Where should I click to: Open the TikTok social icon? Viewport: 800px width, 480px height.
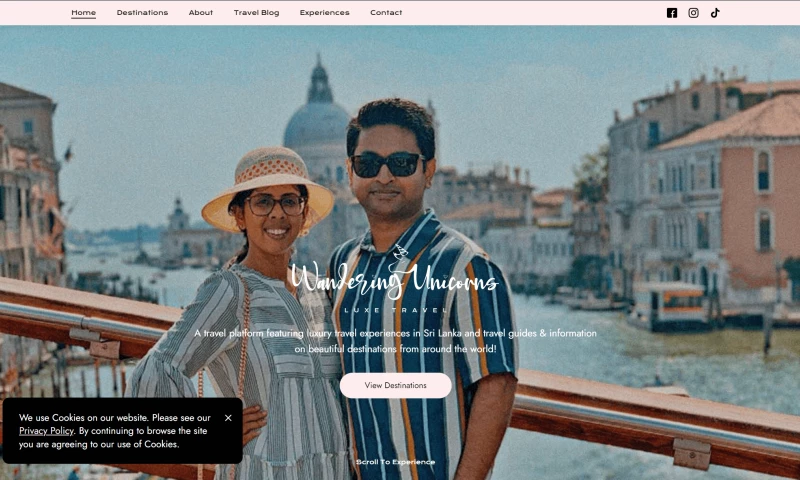pyautogui.click(x=715, y=13)
